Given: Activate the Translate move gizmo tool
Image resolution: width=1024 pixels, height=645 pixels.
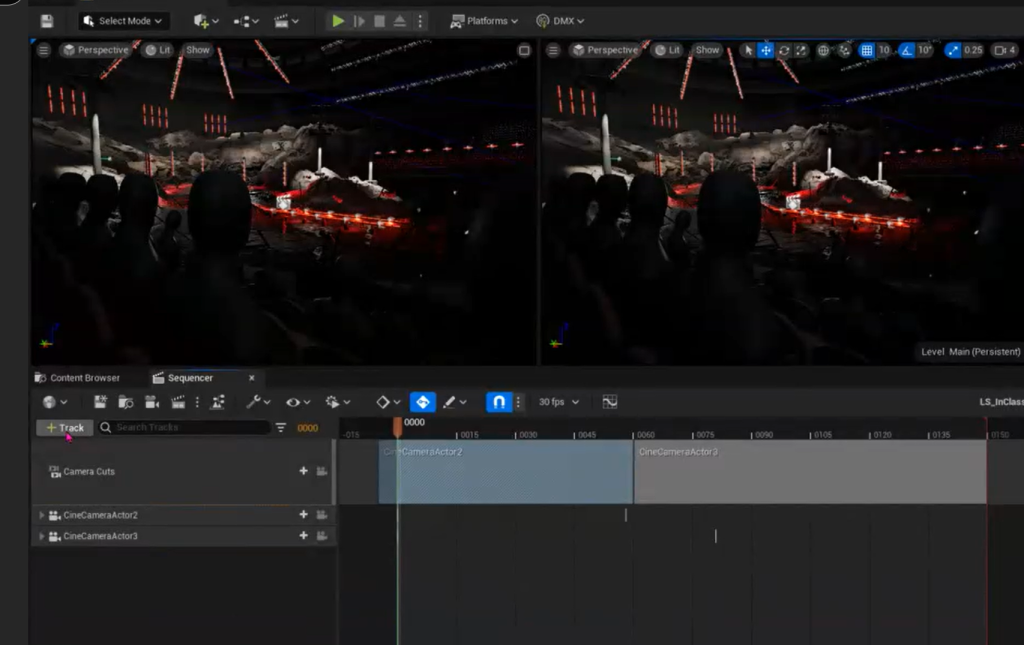Looking at the screenshot, I should tap(765, 50).
